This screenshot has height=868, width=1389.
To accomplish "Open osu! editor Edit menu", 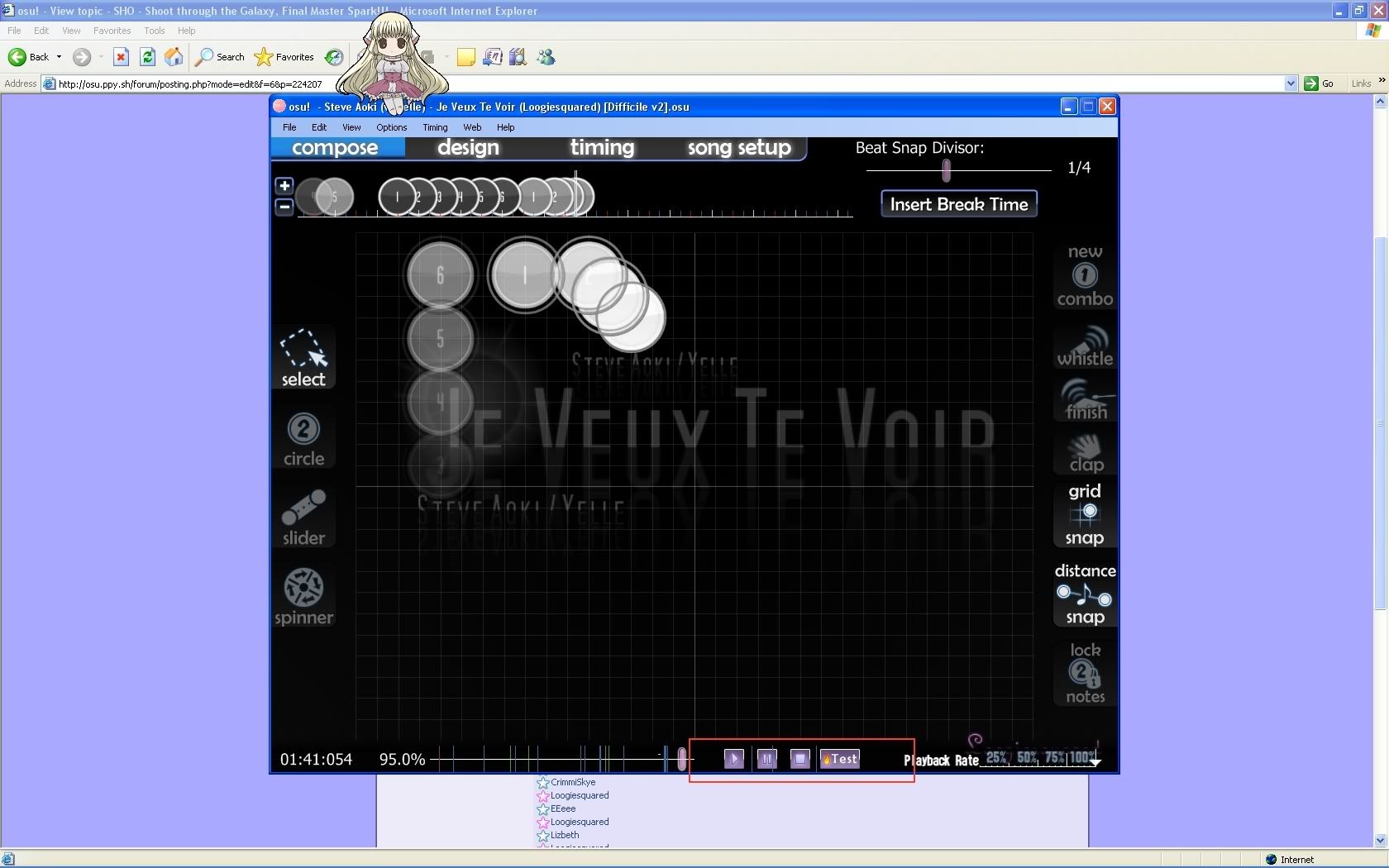I will [319, 127].
